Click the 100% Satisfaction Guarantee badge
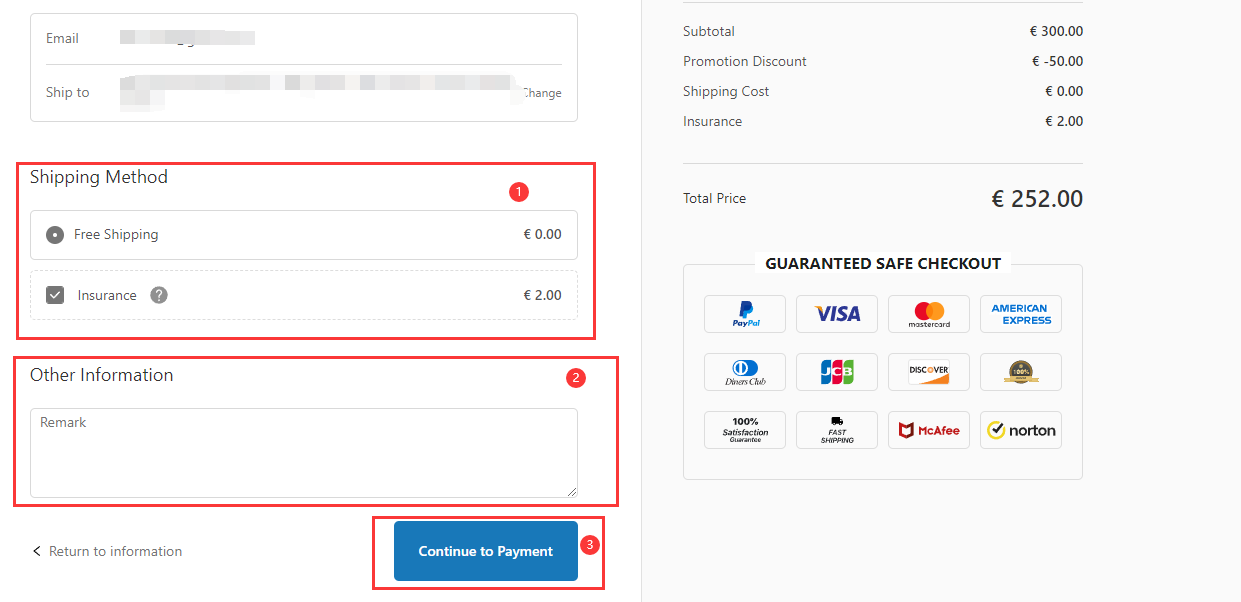This screenshot has height=602, width=1241. click(x=745, y=430)
